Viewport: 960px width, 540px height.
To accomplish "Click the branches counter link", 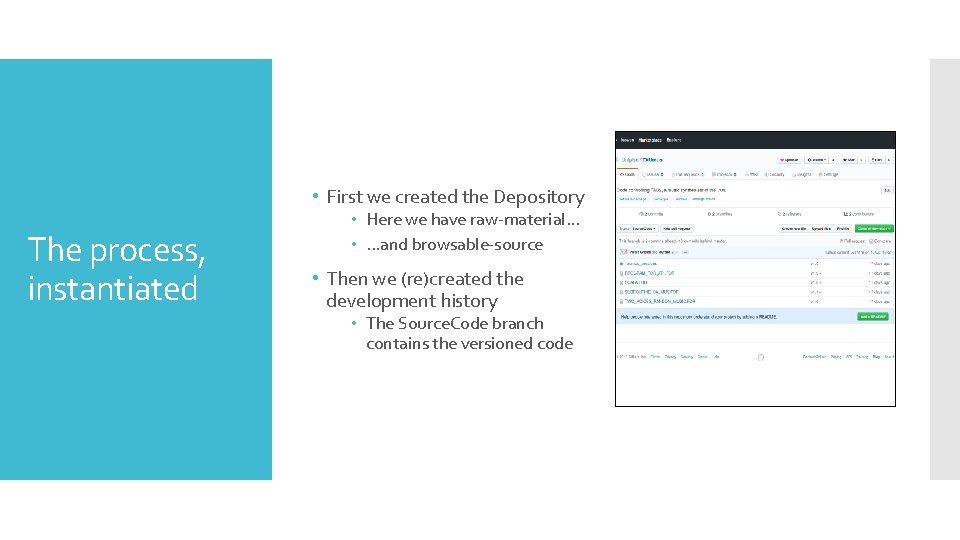I will [x=720, y=214].
